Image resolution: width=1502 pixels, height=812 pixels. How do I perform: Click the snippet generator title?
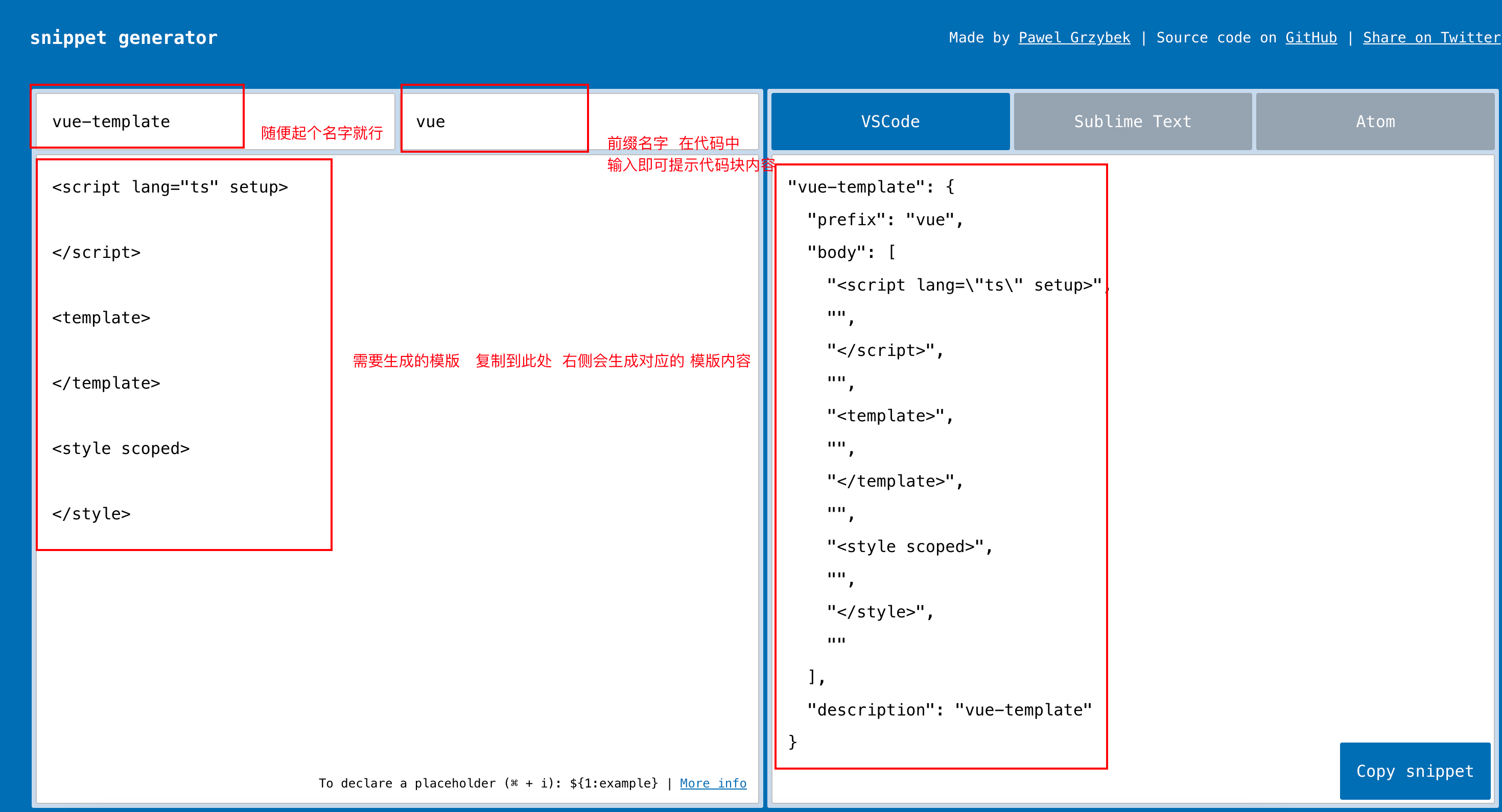[124, 38]
